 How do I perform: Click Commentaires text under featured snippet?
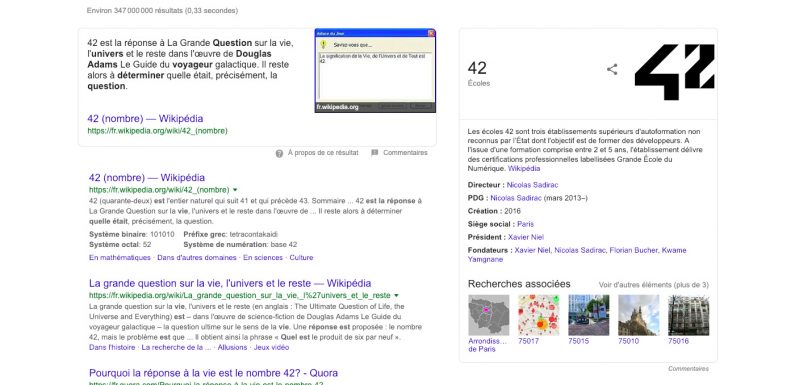pos(405,153)
